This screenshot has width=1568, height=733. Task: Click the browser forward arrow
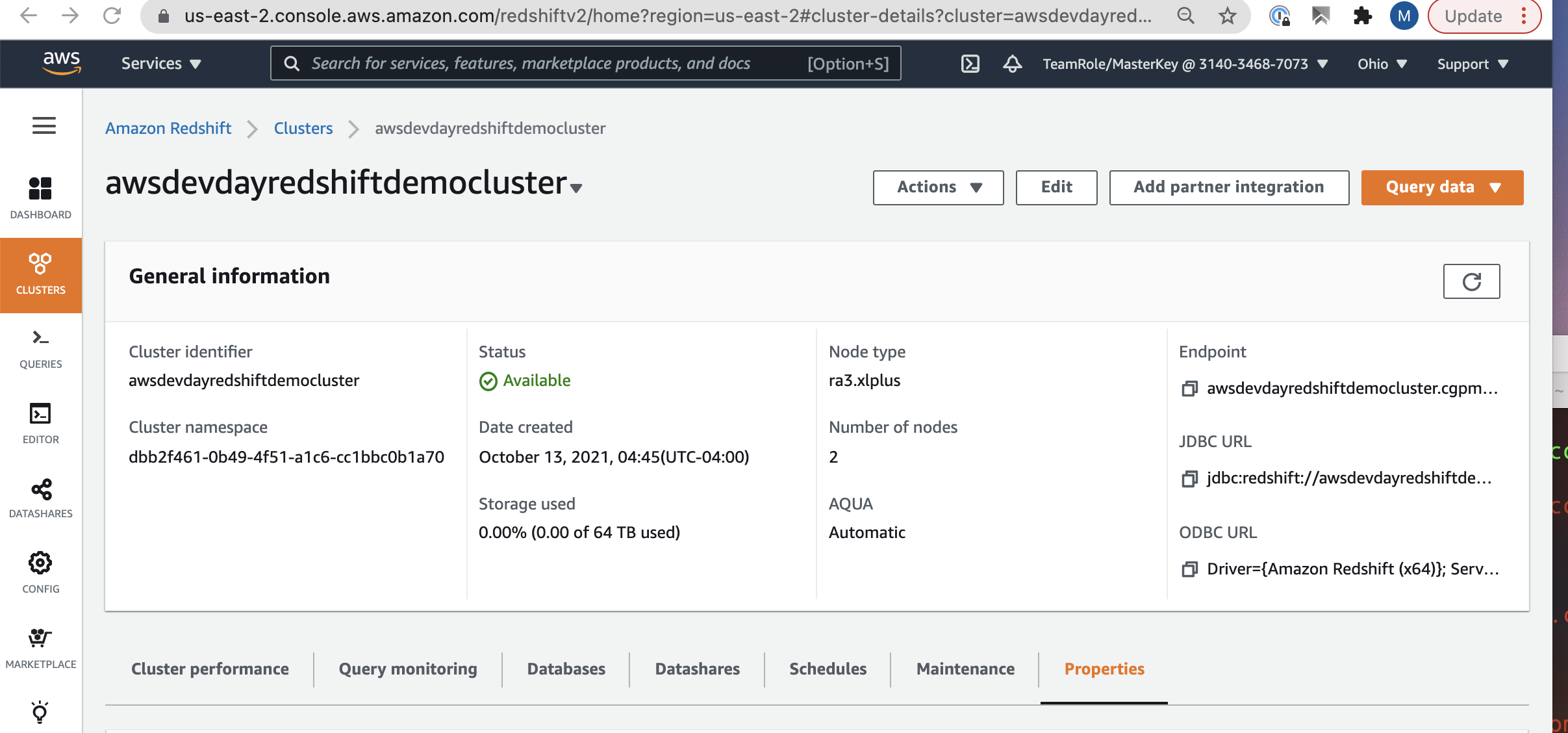coord(70,16)
